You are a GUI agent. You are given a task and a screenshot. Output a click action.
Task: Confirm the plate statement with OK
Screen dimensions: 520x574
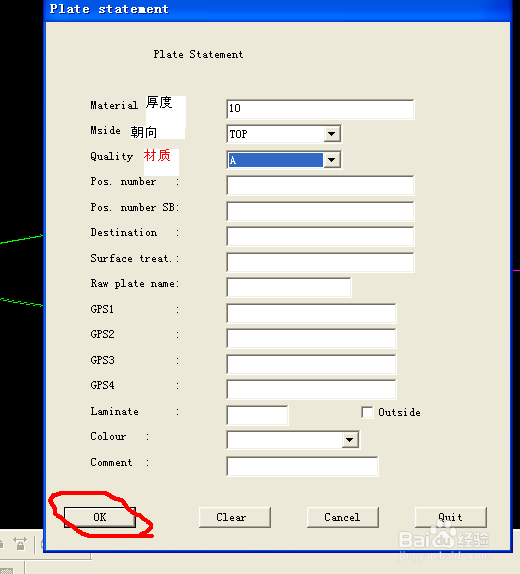tap(100, 517)
